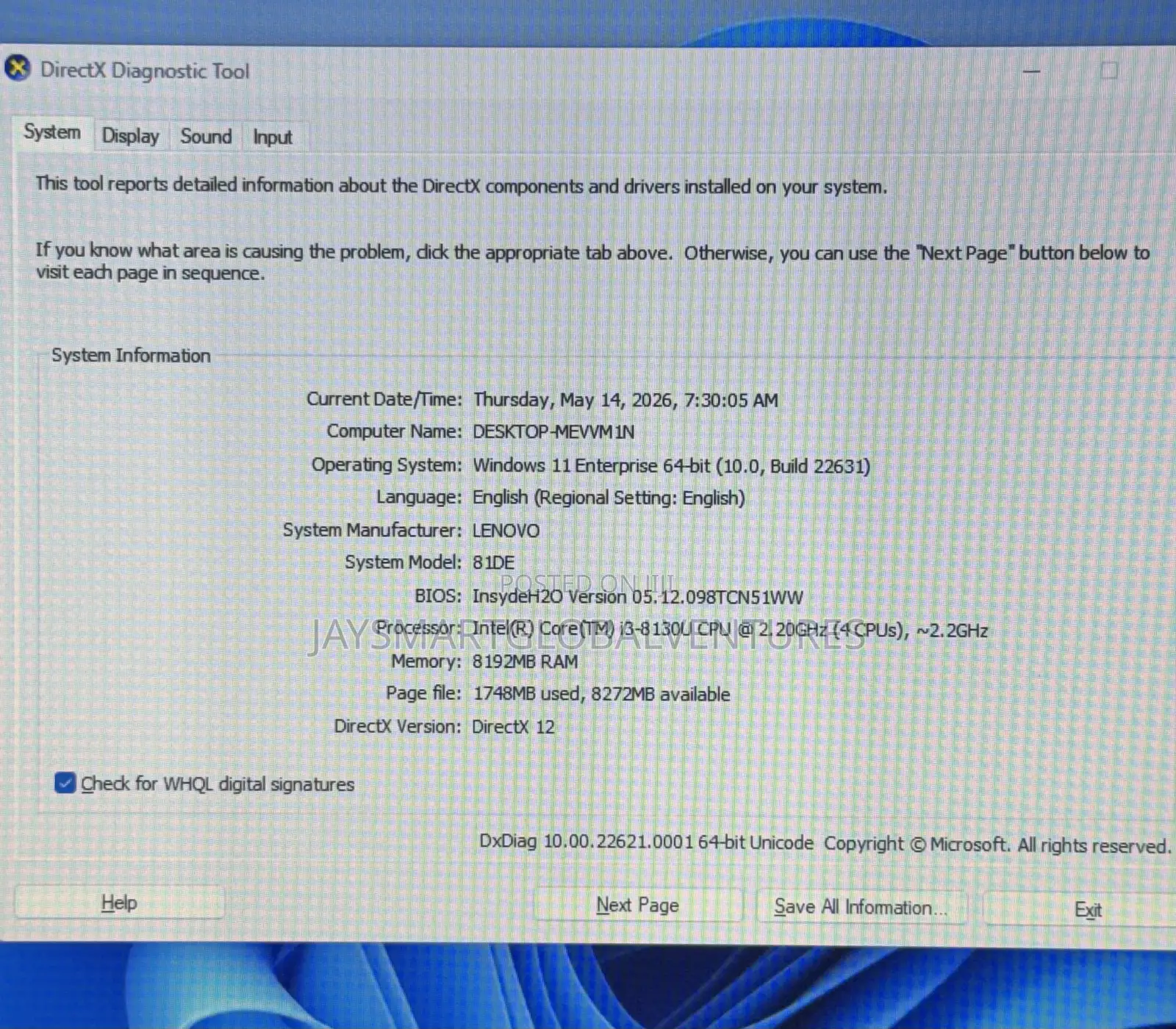Click the Memory label
The height and width of the screenshot is (1029, 1176).
[426, 661]
